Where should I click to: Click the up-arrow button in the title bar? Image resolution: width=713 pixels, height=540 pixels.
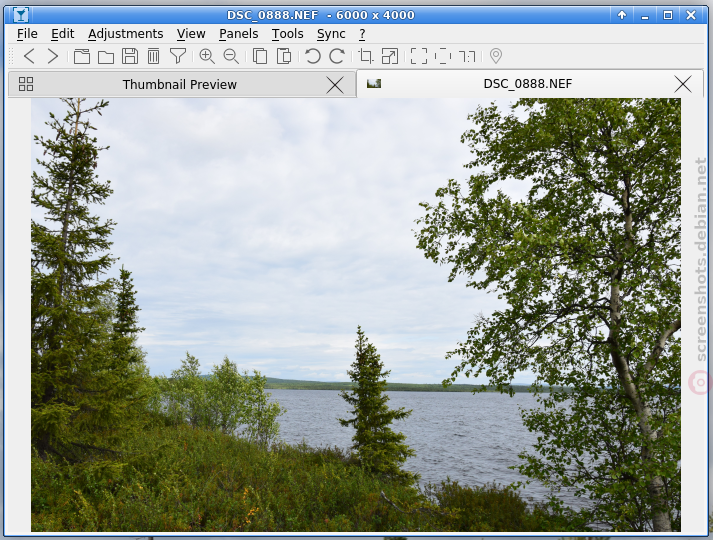tap(622, 15)
